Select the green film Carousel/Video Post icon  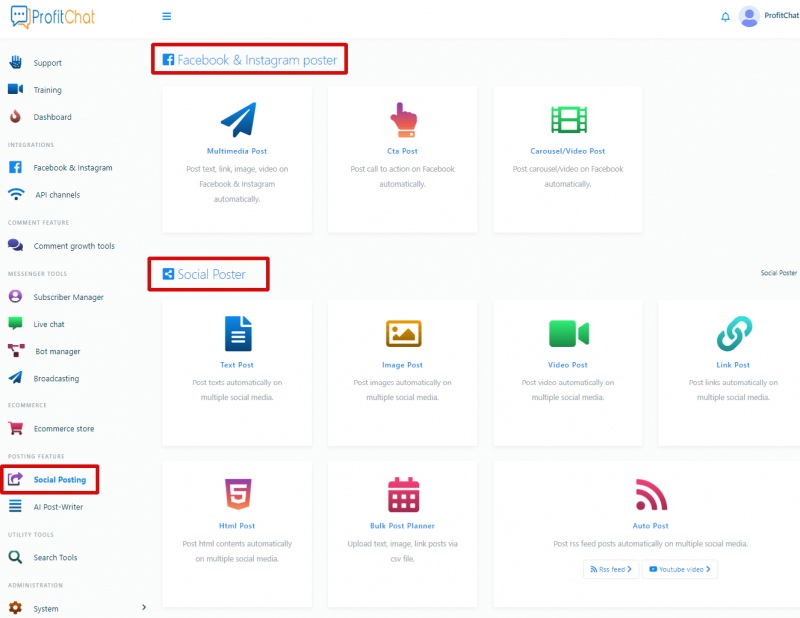pyautogui.click(x=568, y=120)
